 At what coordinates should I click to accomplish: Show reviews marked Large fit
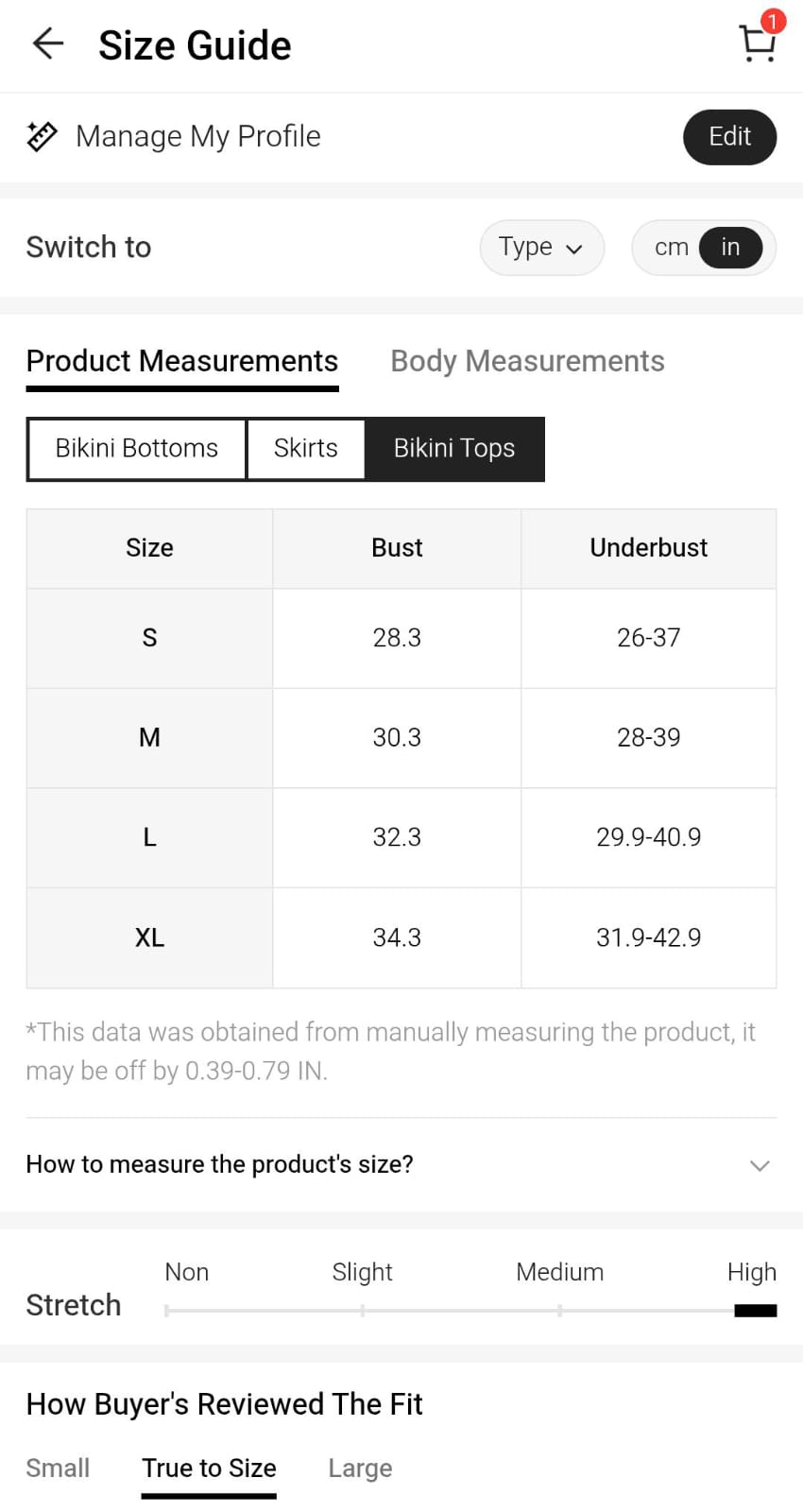[x=360, y=1468]
